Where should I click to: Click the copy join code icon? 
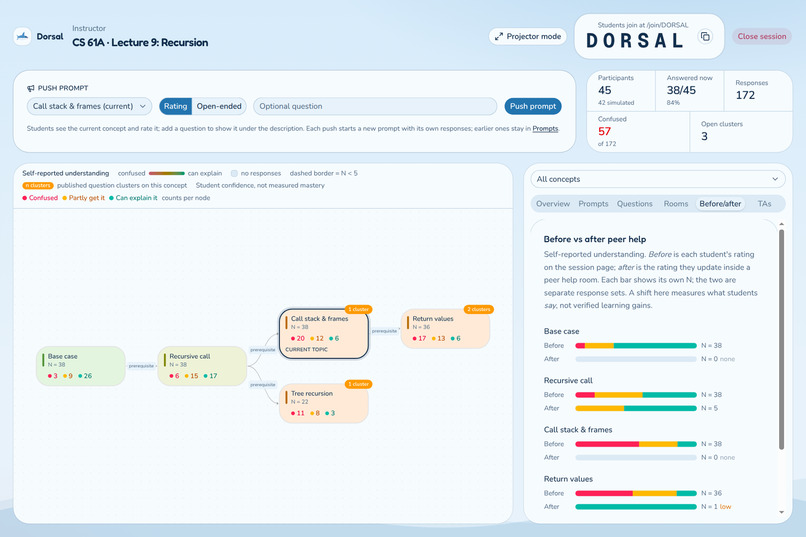pos(705,36)
